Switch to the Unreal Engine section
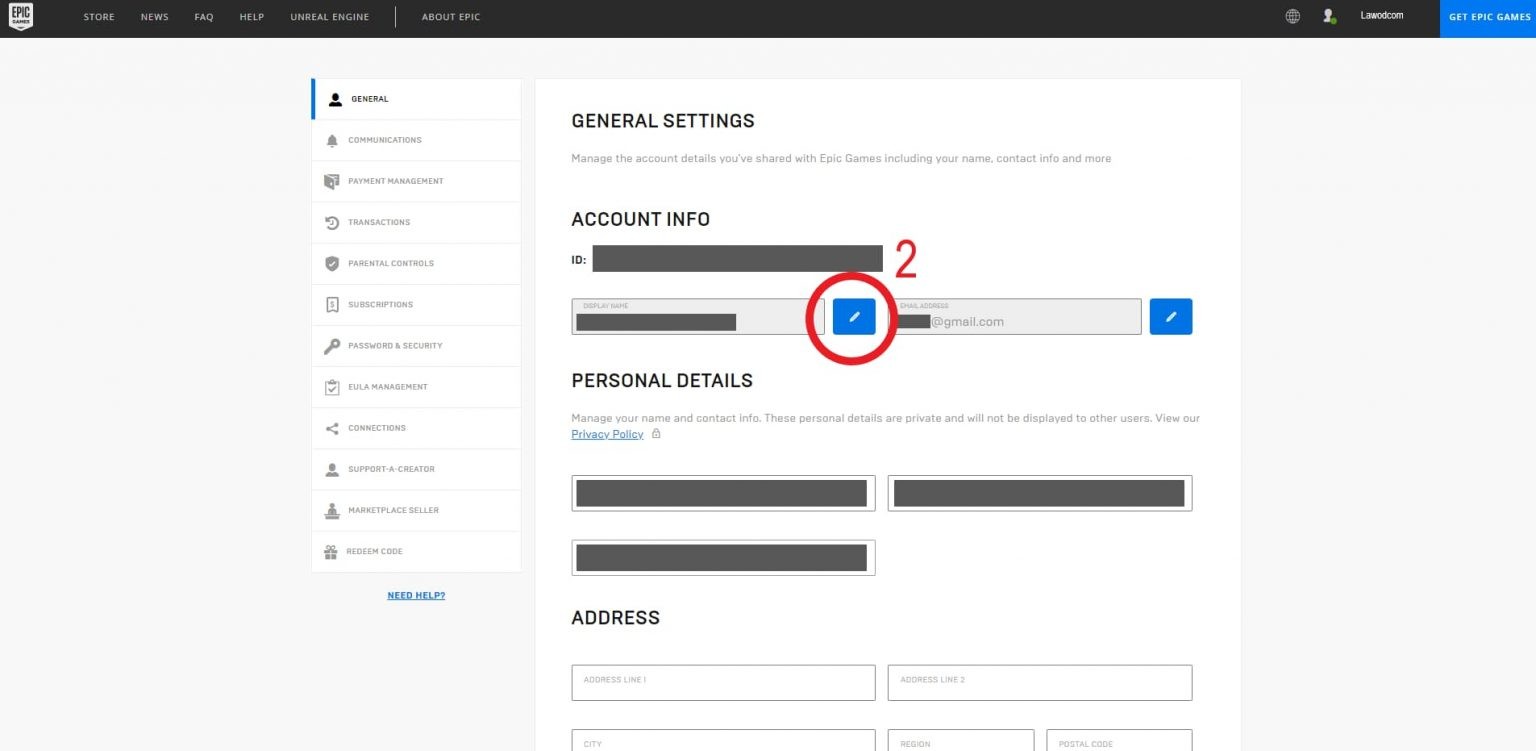 (x=330, y=16)
